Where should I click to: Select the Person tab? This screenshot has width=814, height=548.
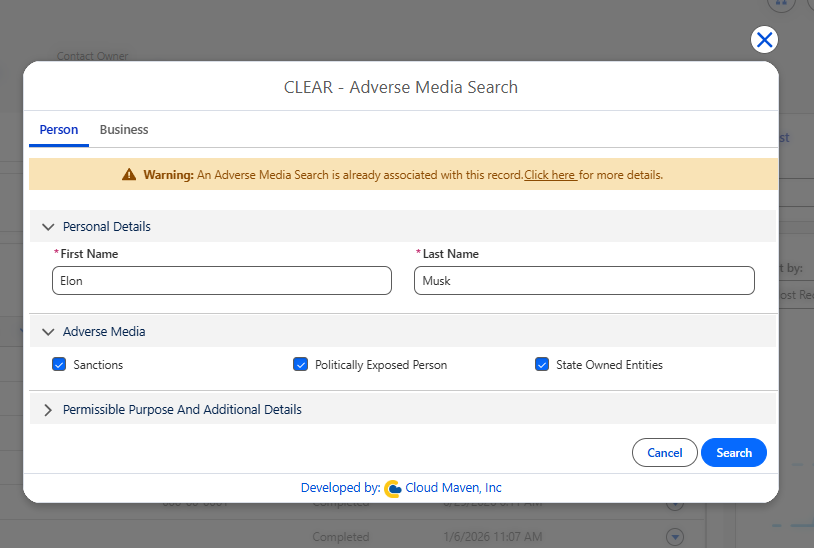click(x=59, y=130)
